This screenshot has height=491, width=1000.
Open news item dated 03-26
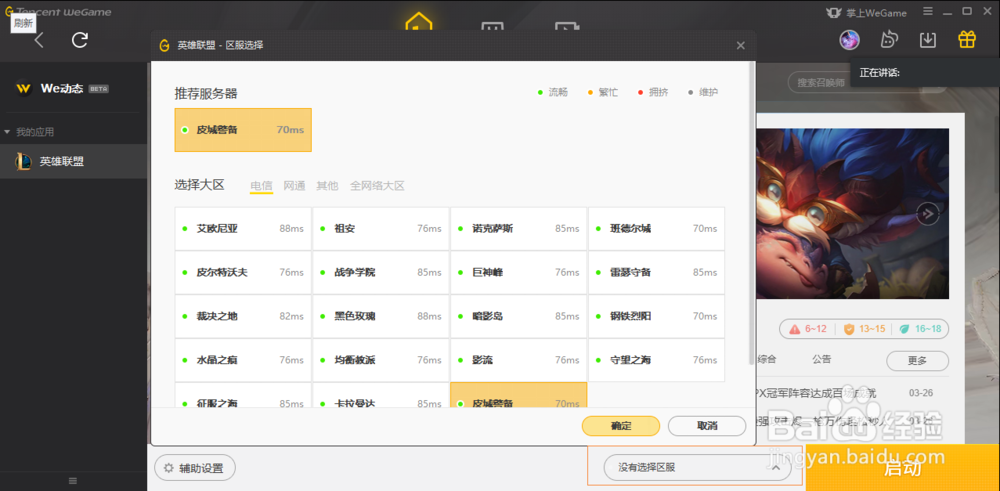(x=844, y=393)
